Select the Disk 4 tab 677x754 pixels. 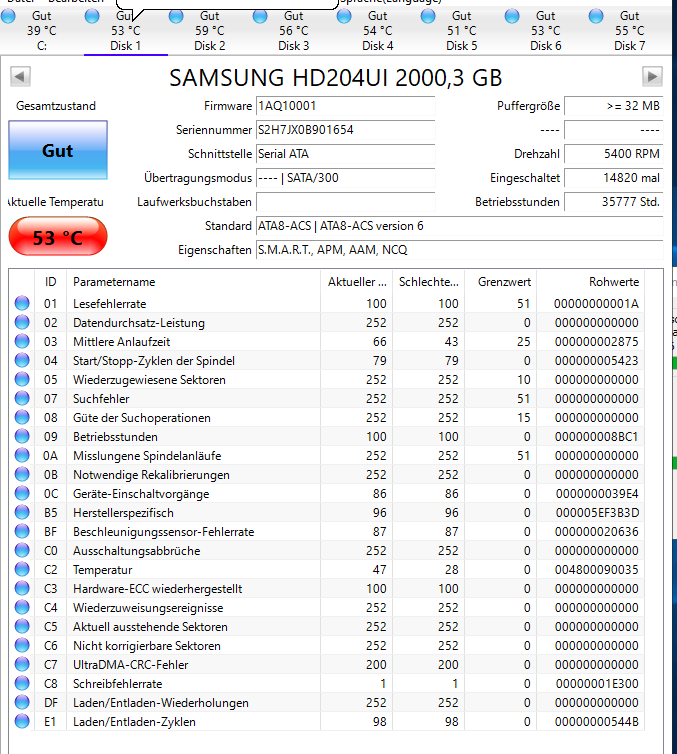377,31
